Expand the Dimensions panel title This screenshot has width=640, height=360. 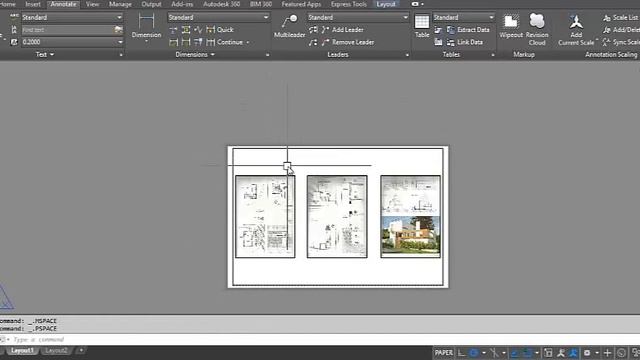[195, 54]
